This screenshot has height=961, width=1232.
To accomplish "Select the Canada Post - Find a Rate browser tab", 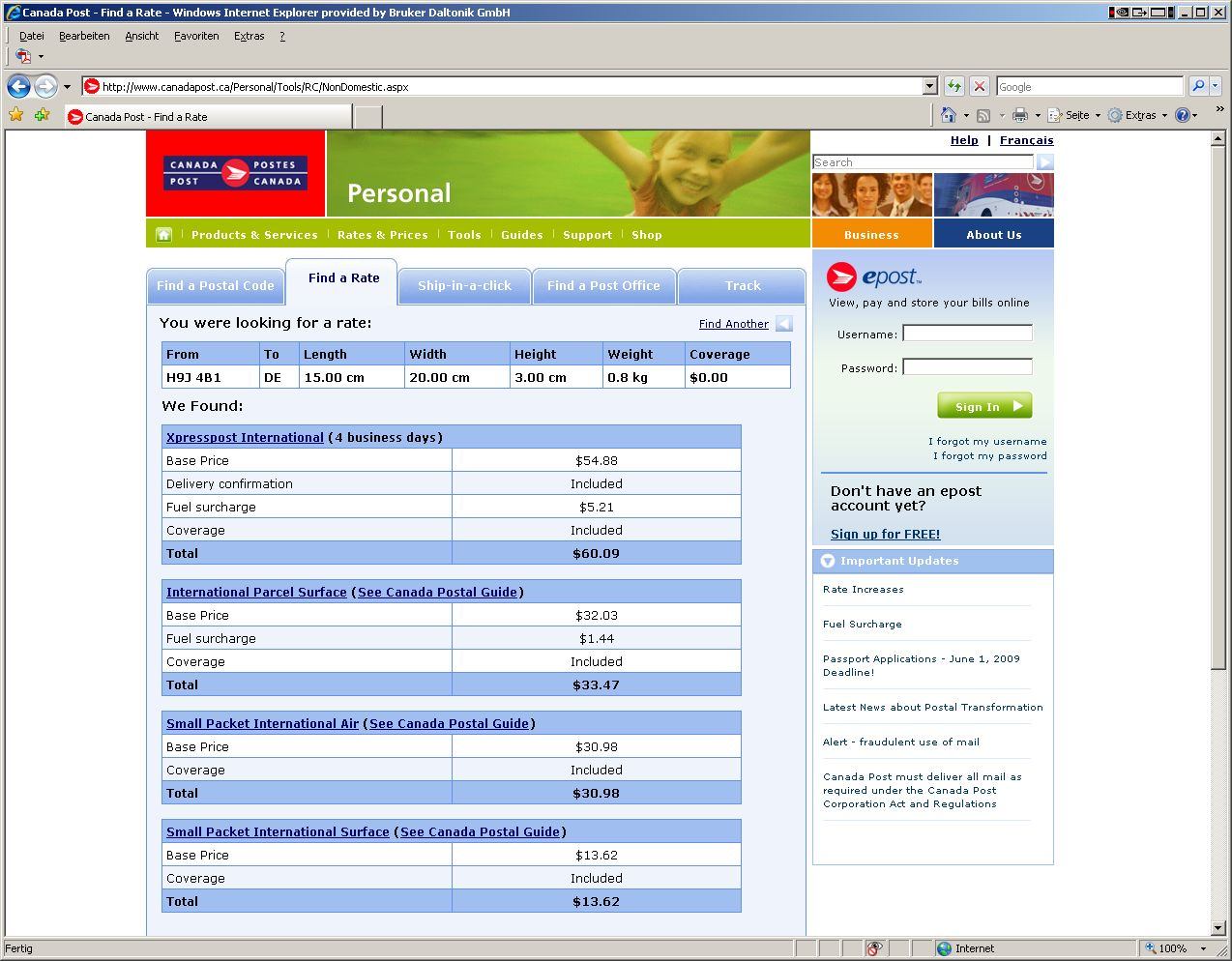I will pos(208,116).
